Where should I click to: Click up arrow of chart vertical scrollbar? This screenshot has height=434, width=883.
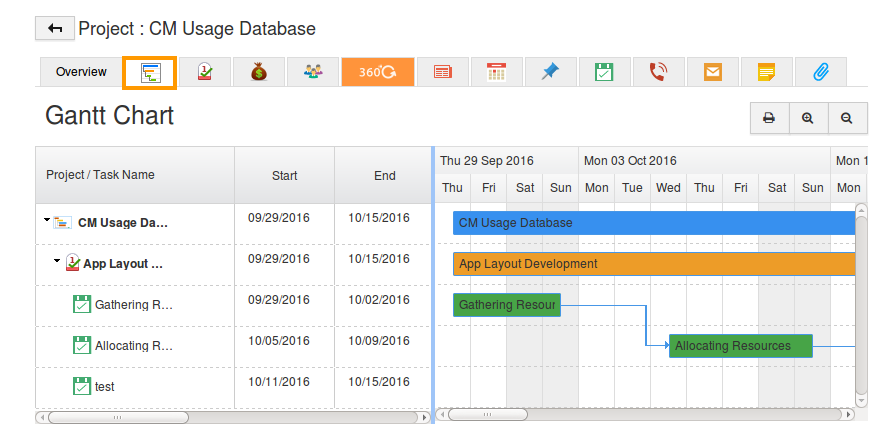861,209
